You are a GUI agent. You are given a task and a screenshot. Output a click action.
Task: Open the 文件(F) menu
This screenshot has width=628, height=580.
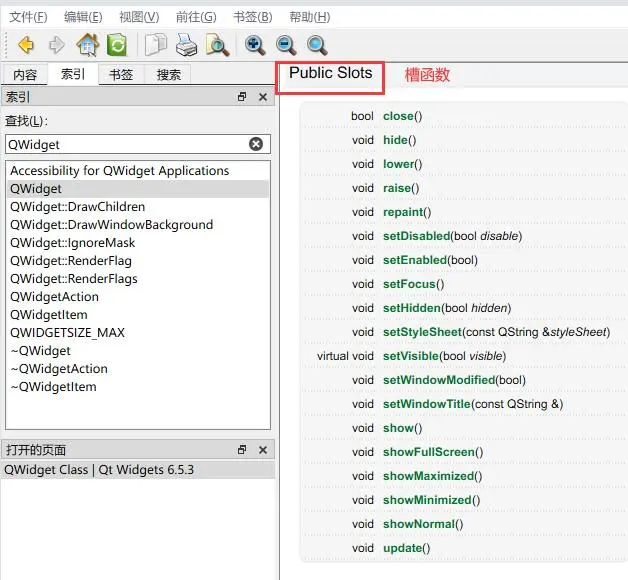(x=28, y=17)
